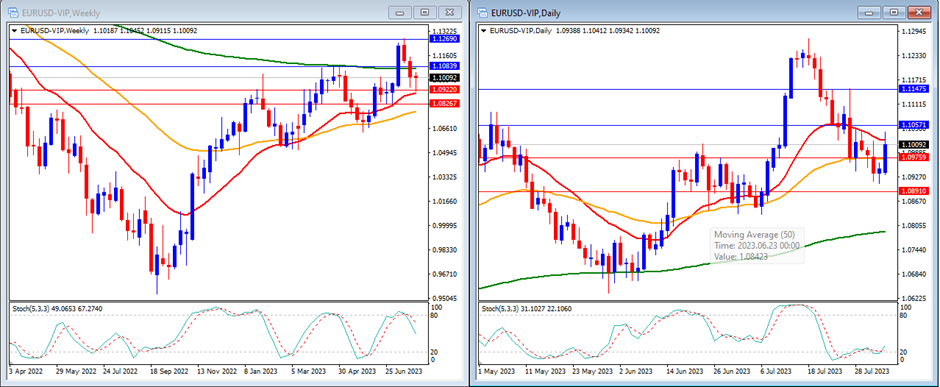
Task: Select the red 1.08910 price label
Action: coord(914,191)
